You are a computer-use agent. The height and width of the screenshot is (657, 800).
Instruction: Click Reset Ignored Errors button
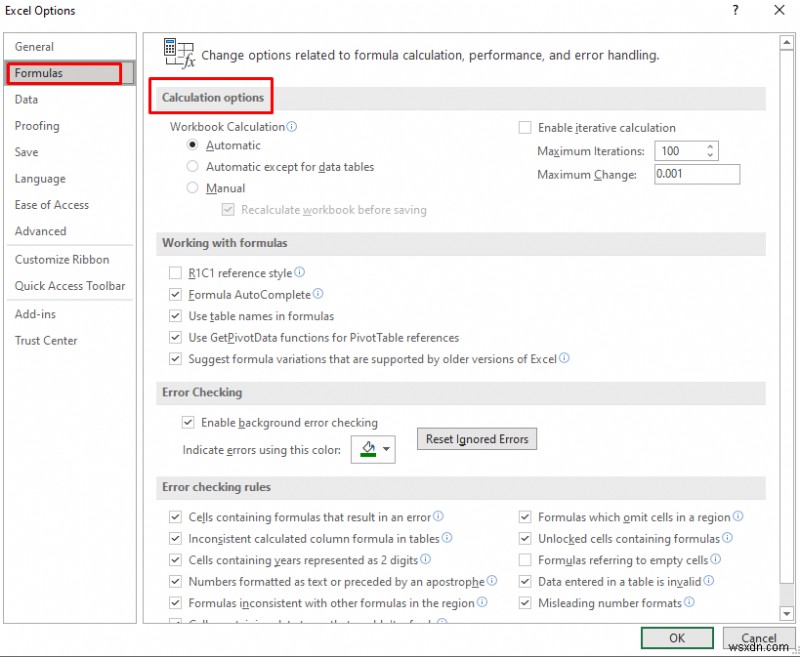(x=477, y=439)
